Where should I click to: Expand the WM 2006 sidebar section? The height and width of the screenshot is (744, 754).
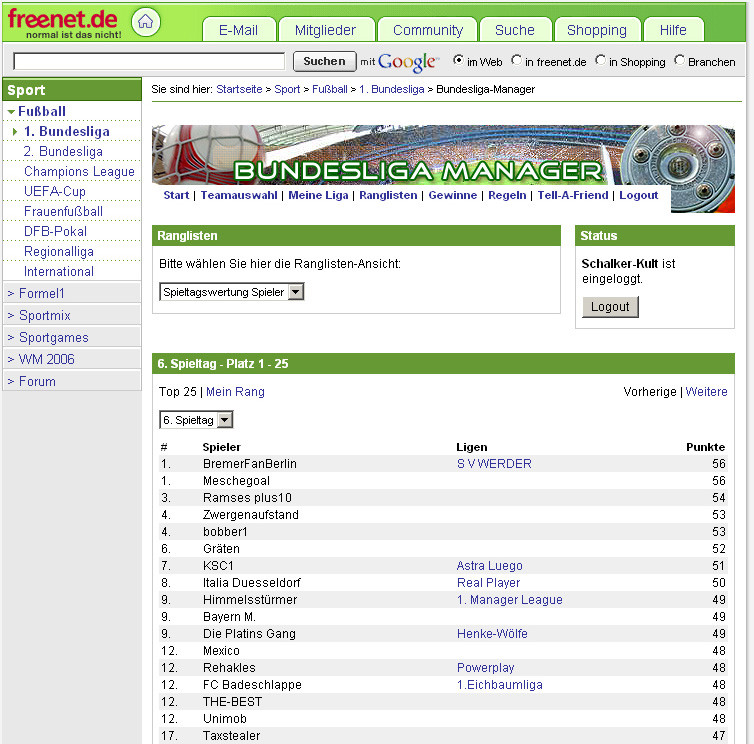[x=72, y=359]
